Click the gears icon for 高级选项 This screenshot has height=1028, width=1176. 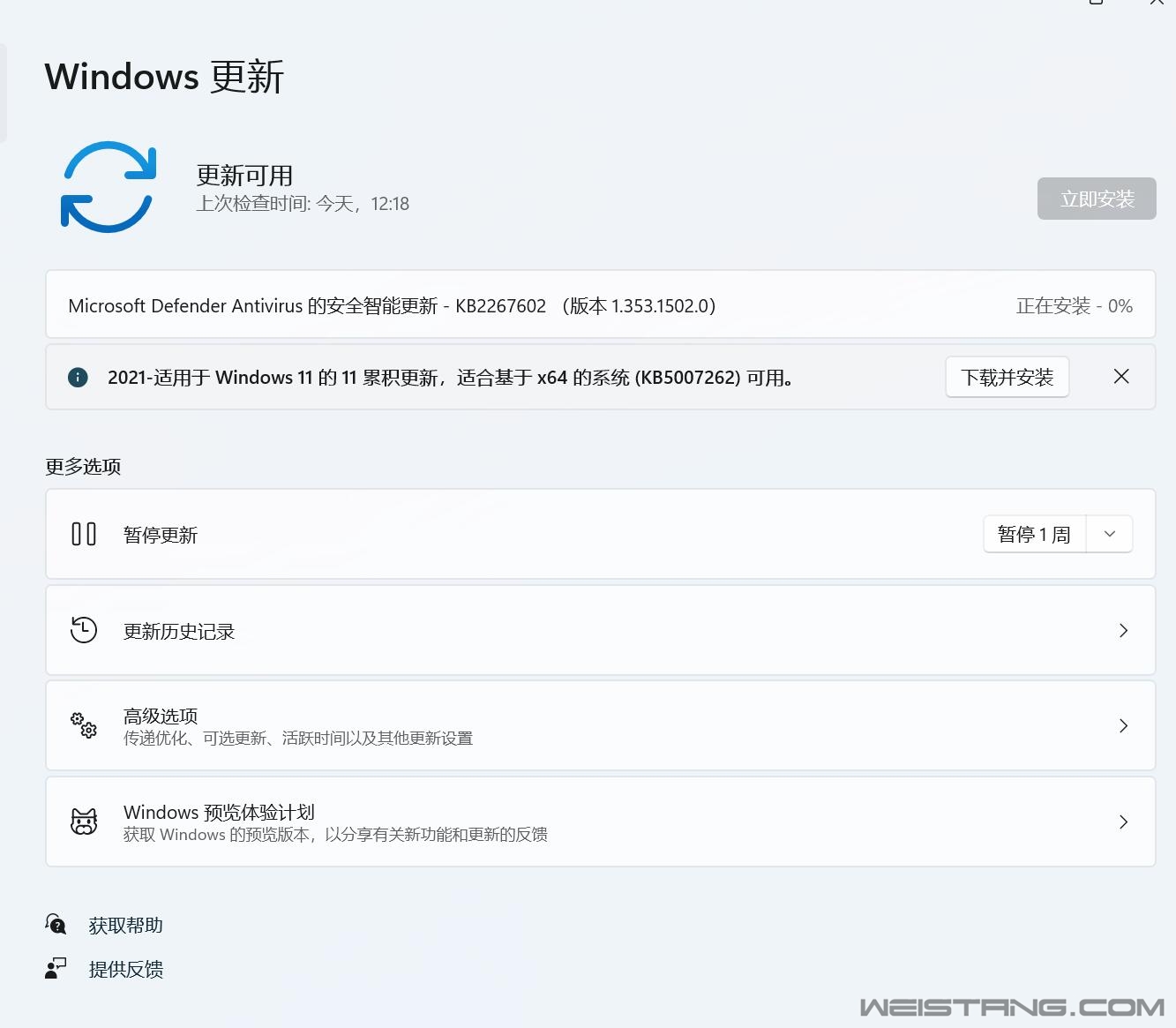click(x=84, y=725)
